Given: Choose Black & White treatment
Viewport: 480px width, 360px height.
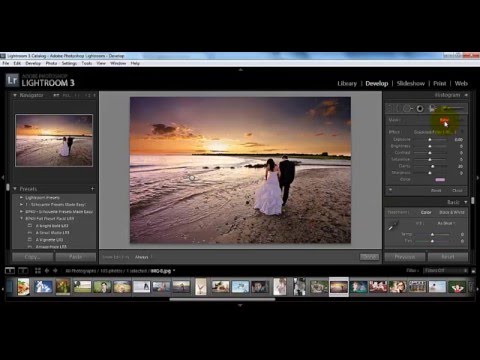Looking at the screenshot, I should (x=452, y=212).
